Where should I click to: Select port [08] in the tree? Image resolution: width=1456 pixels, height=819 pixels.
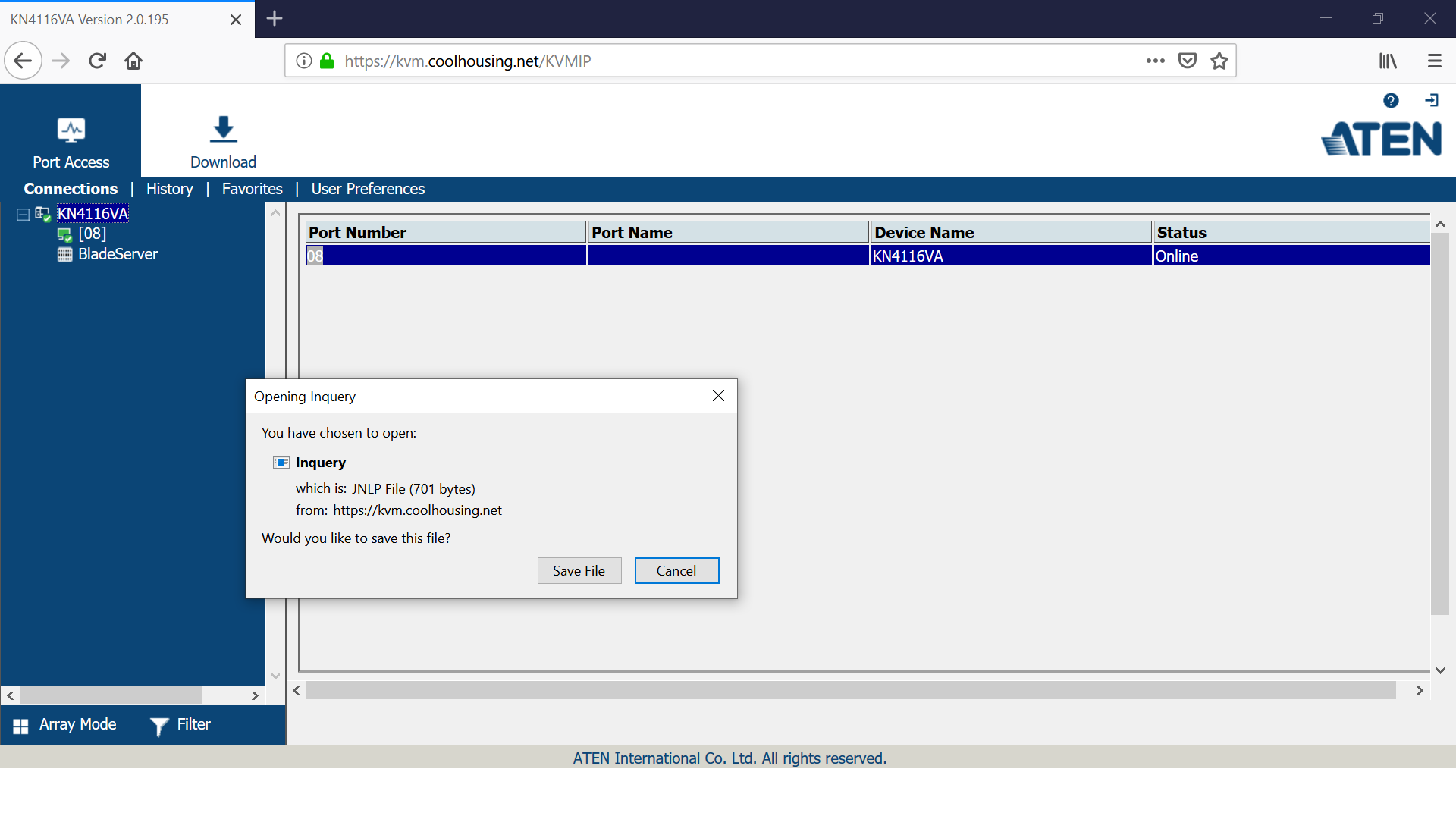pos(92,234)
